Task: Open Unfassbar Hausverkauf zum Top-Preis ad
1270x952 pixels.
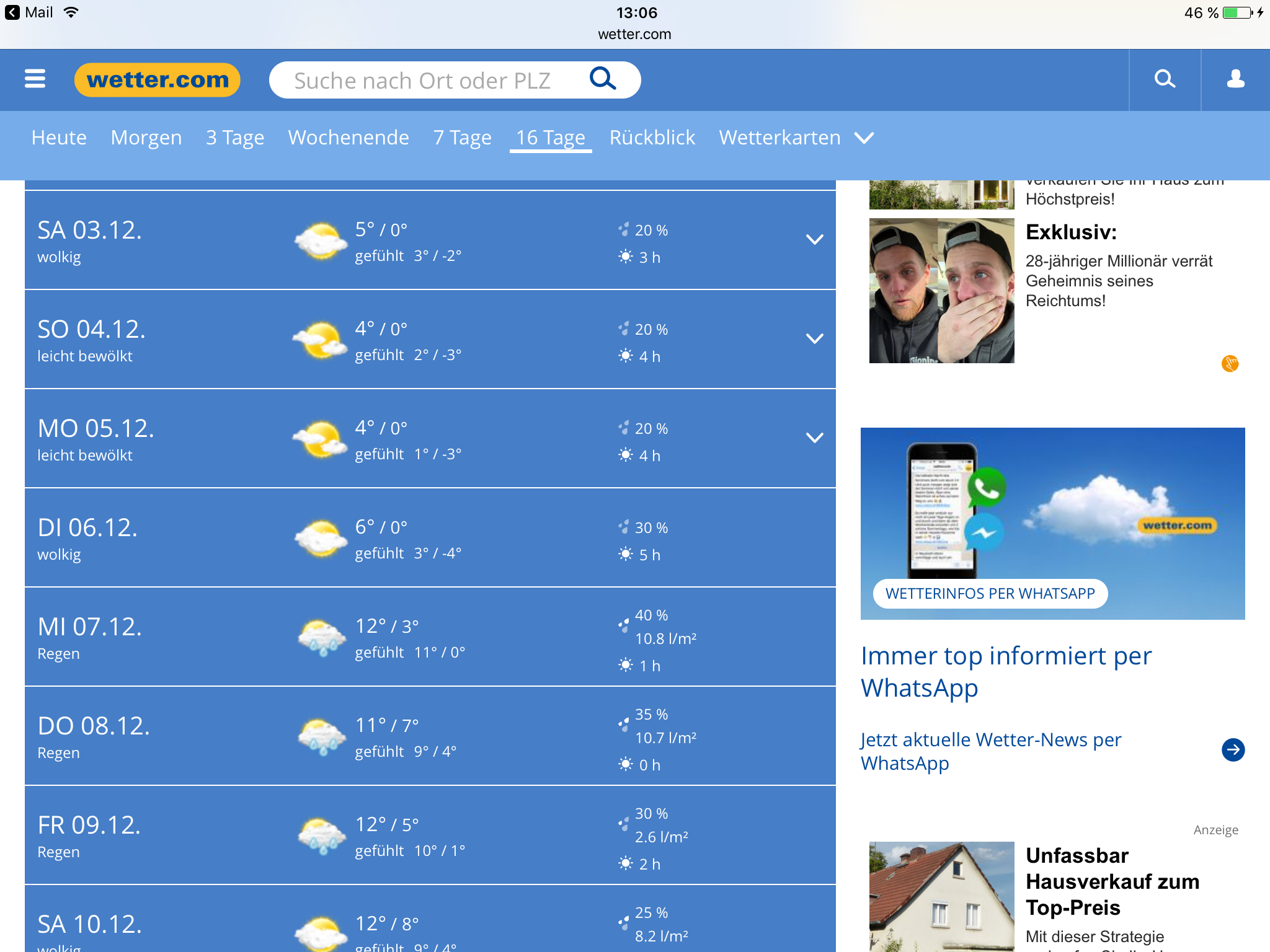Action: (1112, 881)
